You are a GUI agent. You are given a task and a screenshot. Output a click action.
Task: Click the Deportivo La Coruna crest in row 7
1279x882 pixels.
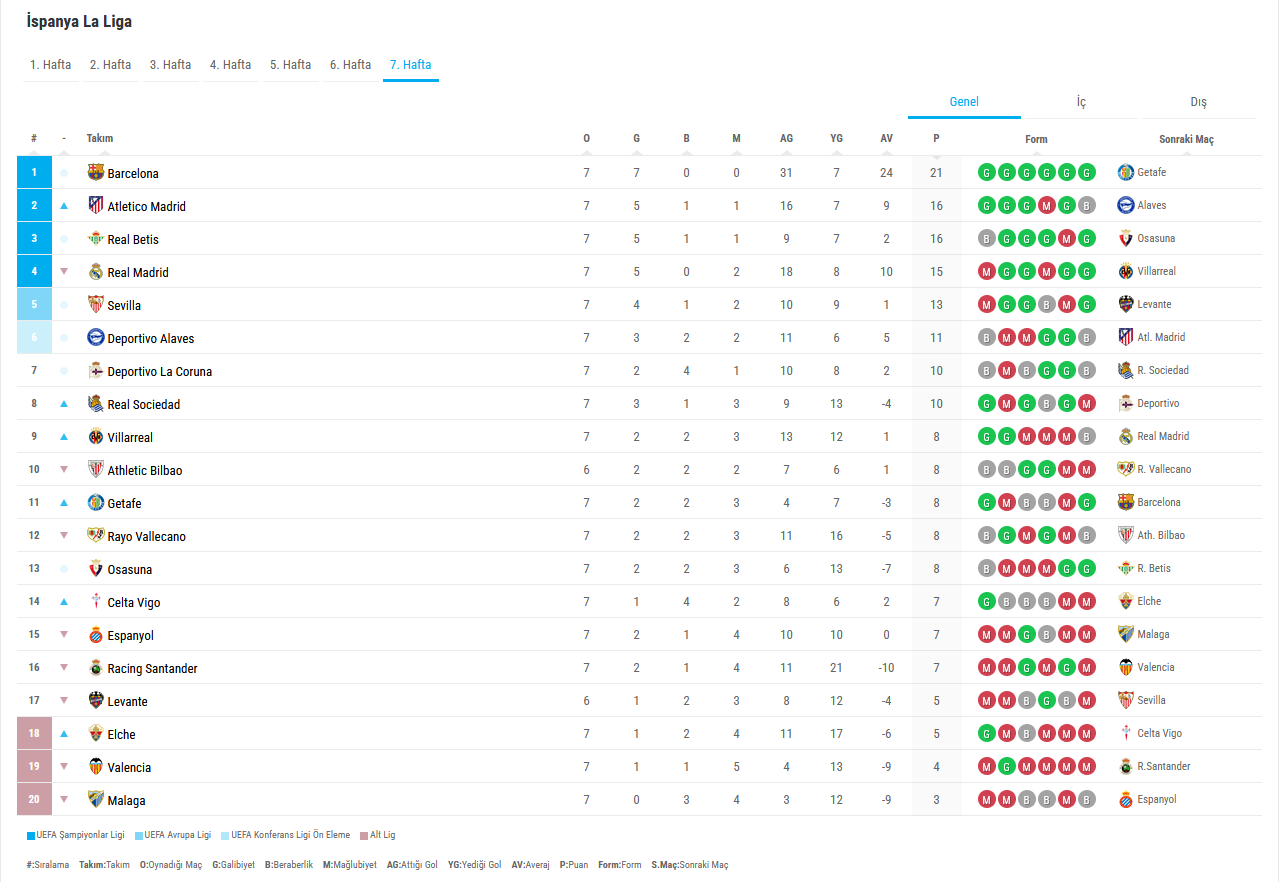coord(96,370)
